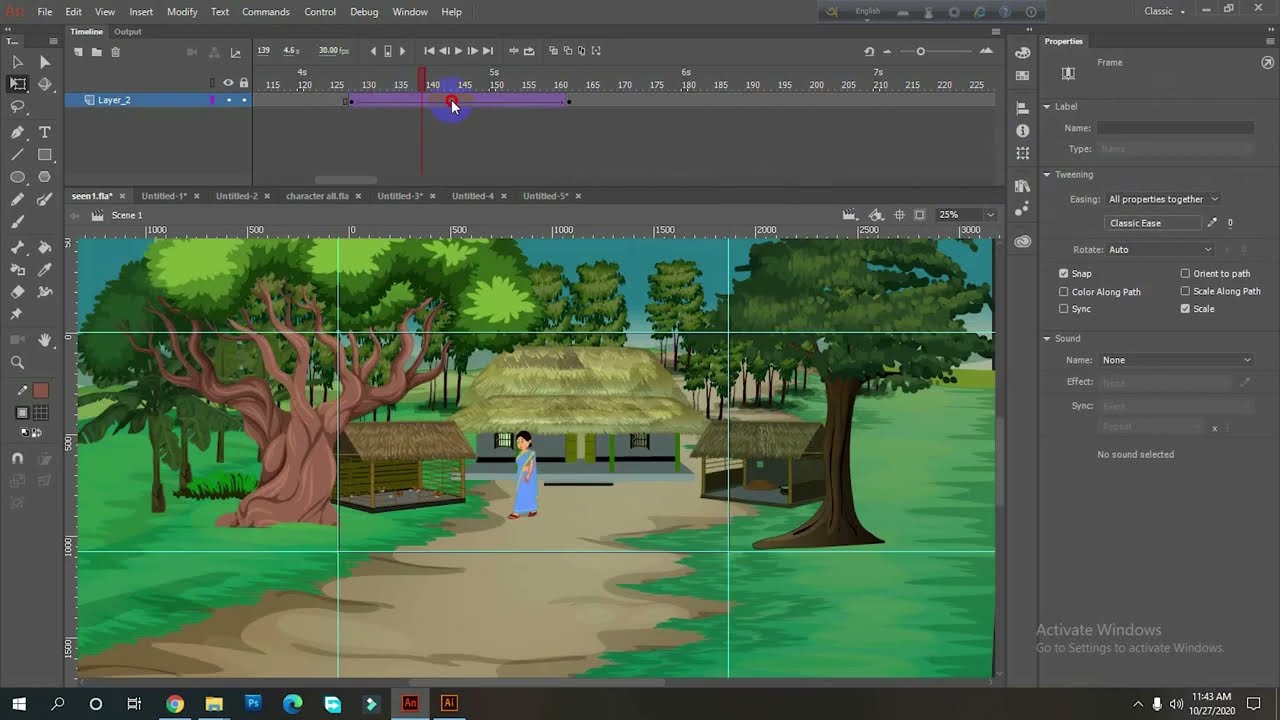Open the Edit Scene clapper dropdown

coord(849,215)
